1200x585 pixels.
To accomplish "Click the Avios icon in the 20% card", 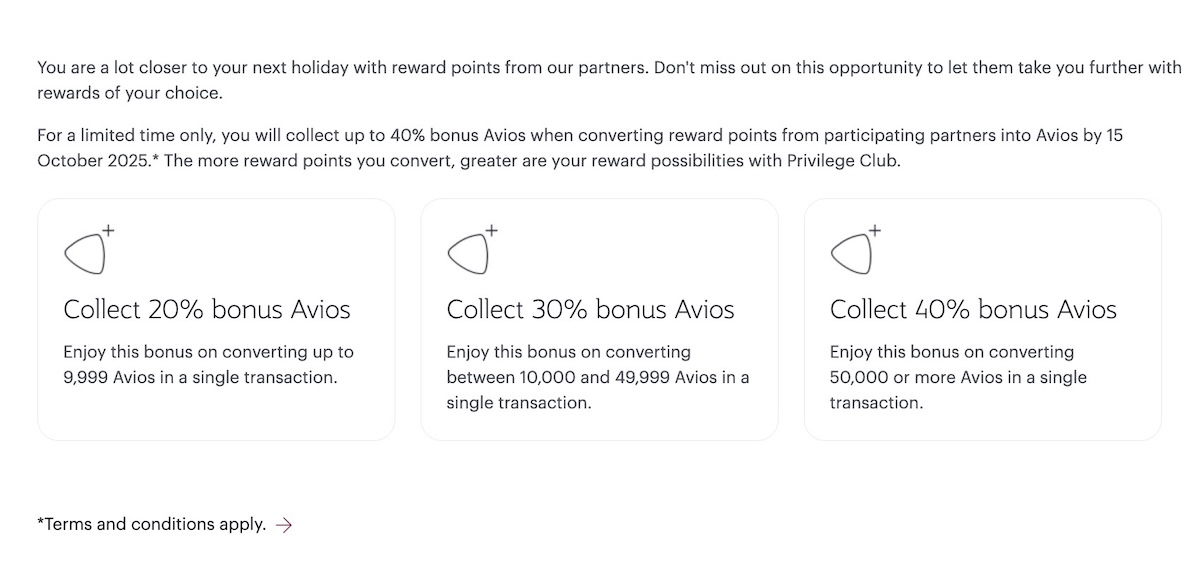I will (90, 249).
